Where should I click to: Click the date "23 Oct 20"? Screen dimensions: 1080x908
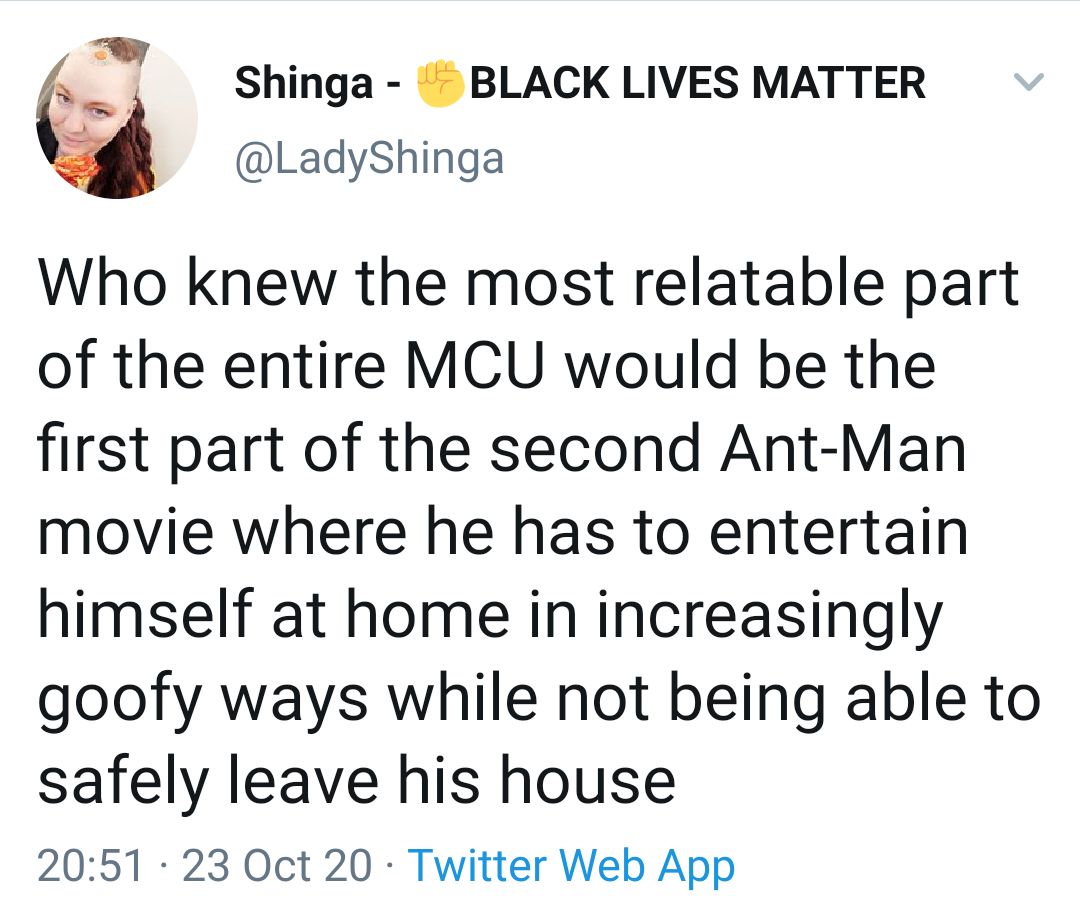pyautogui.click(x=277, y=865)
